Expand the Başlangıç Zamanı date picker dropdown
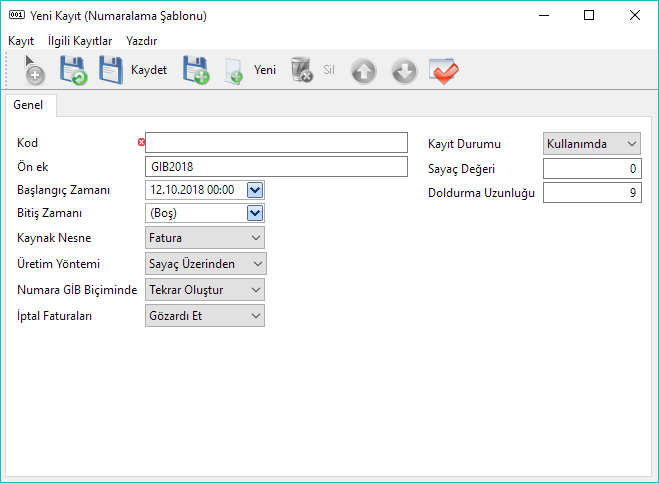This screenshot has height=483, width=659. pyautogui.click(x=254, y=189)
